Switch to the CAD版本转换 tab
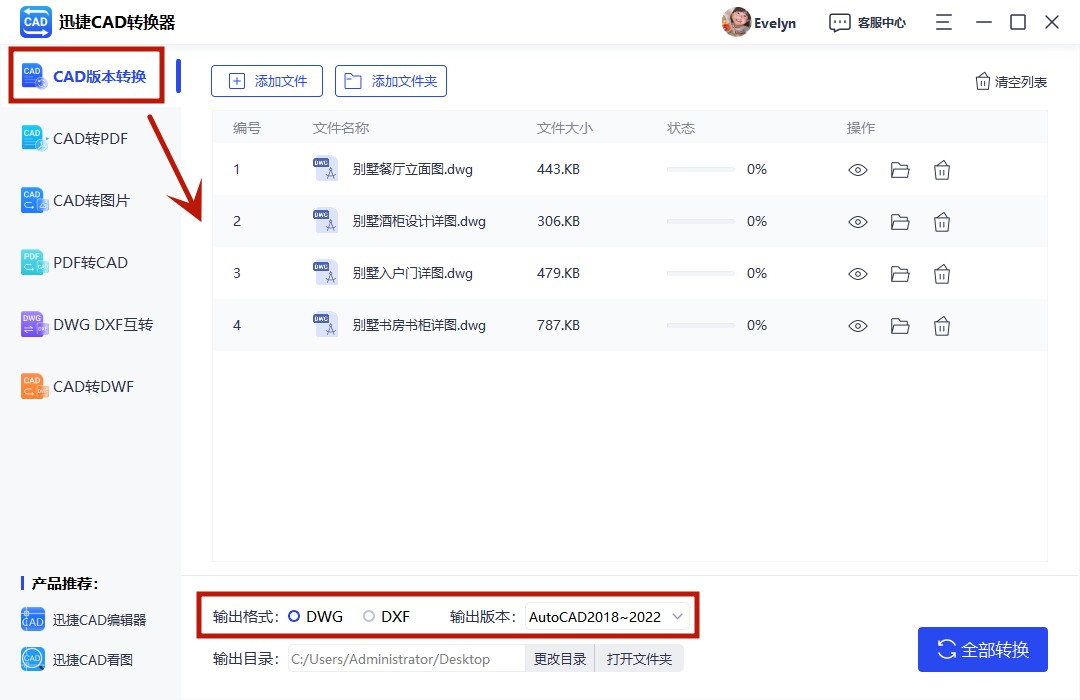Viewport: 1080px width, 700px height. [x=85, y=75]
